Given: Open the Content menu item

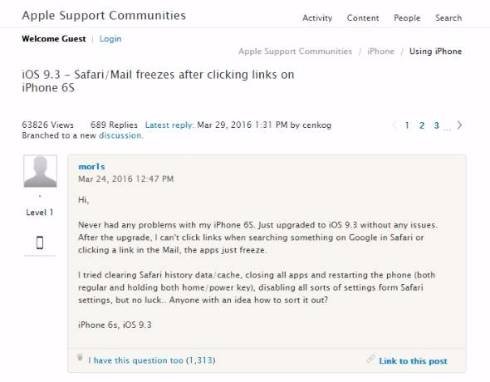Looking at the screenshot, I should tap(363, 18).
